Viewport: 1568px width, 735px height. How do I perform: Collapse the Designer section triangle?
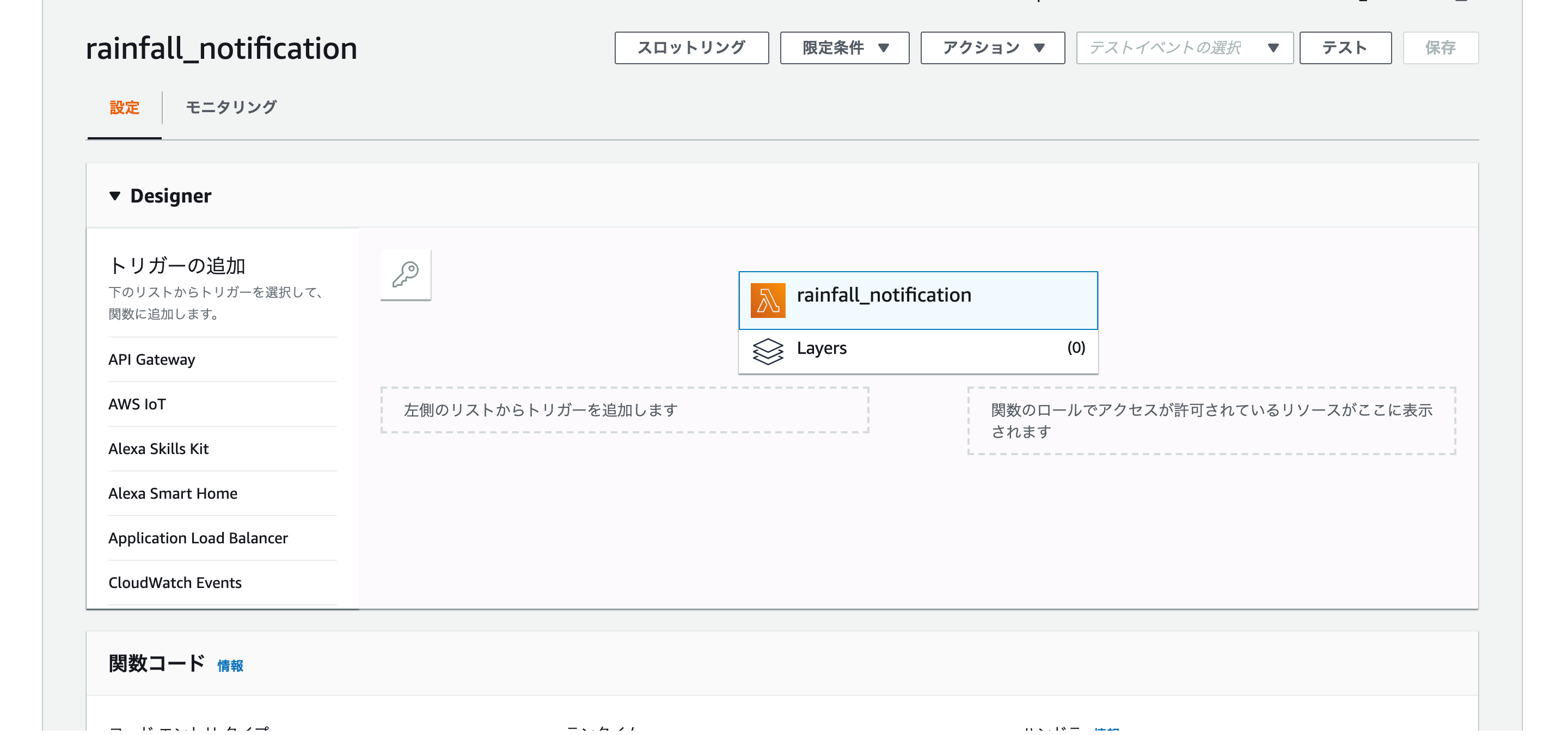[114, 196]
